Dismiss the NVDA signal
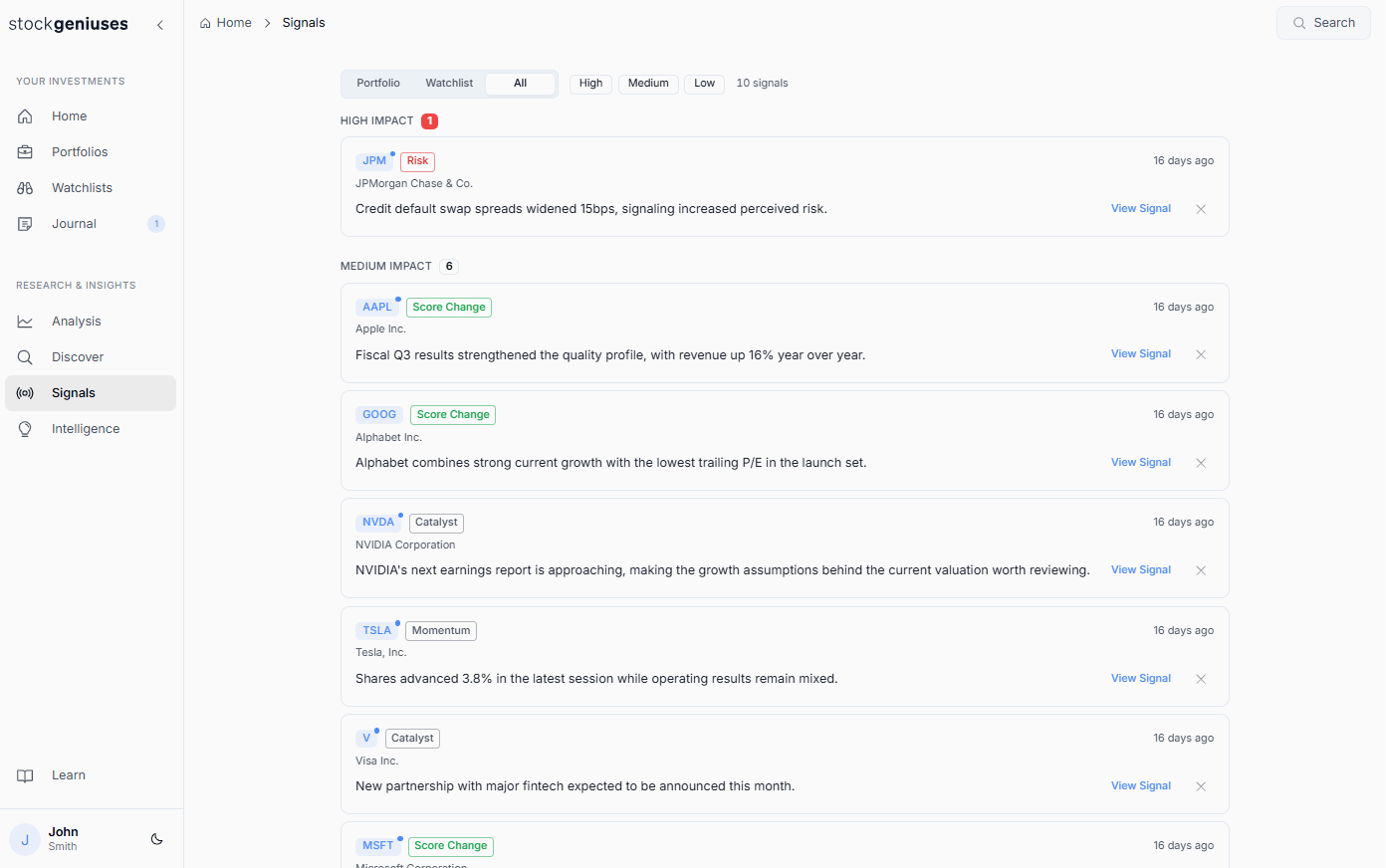This screenshot has height=868, width=1386. click(x=1201, y=570)
